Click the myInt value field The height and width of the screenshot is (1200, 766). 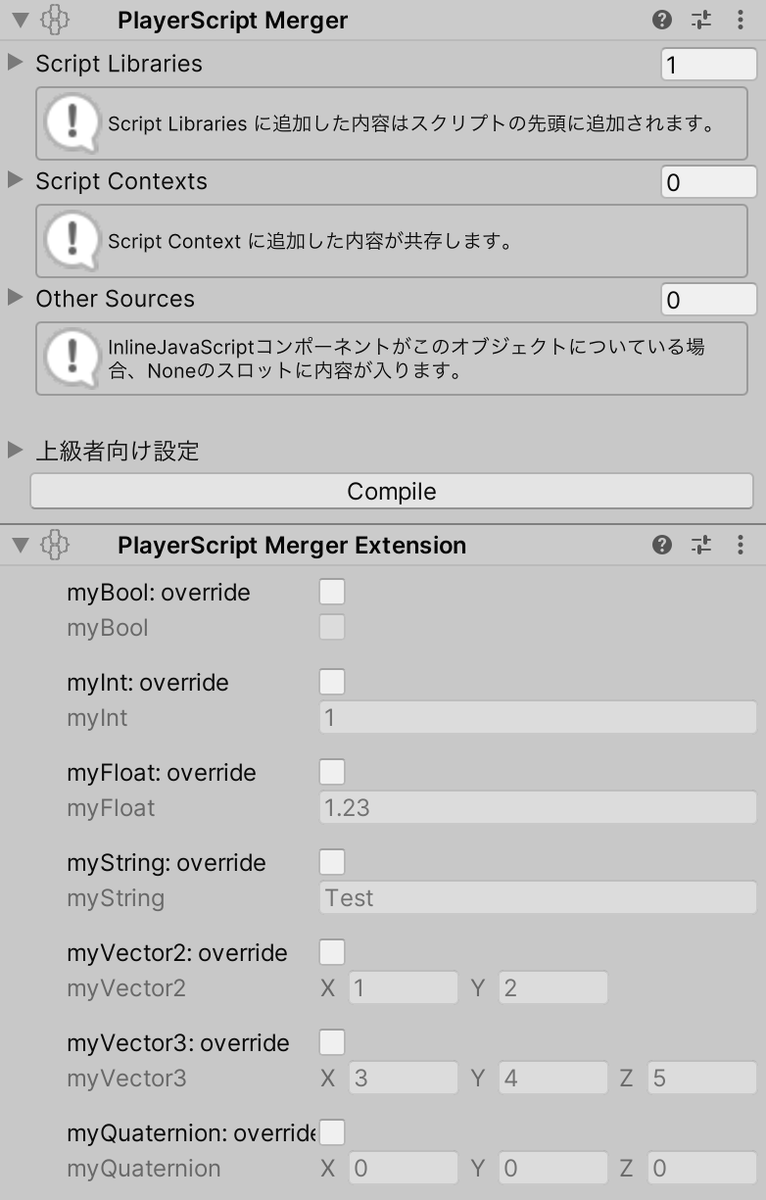tap(538, 718)
